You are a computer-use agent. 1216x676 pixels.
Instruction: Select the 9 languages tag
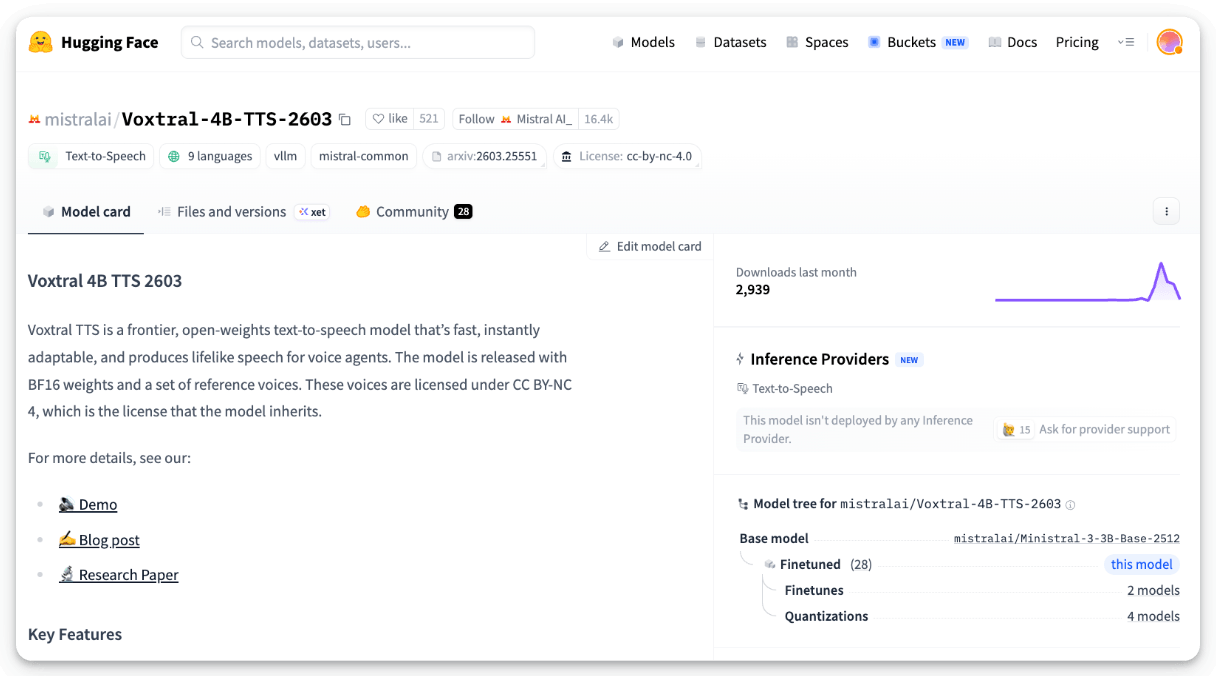(210, 156)
